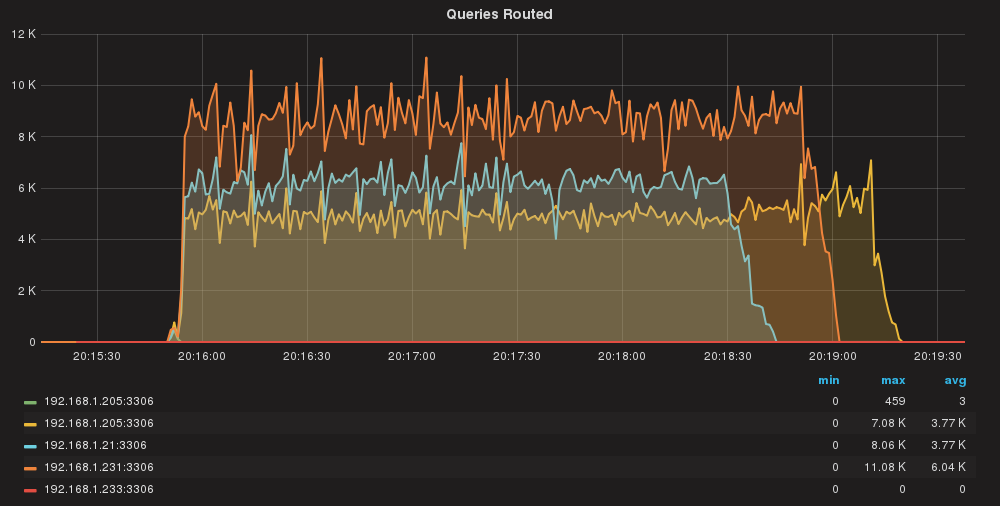
Task: Sort legend by the avg column
Action: click(x=955, y=380)
